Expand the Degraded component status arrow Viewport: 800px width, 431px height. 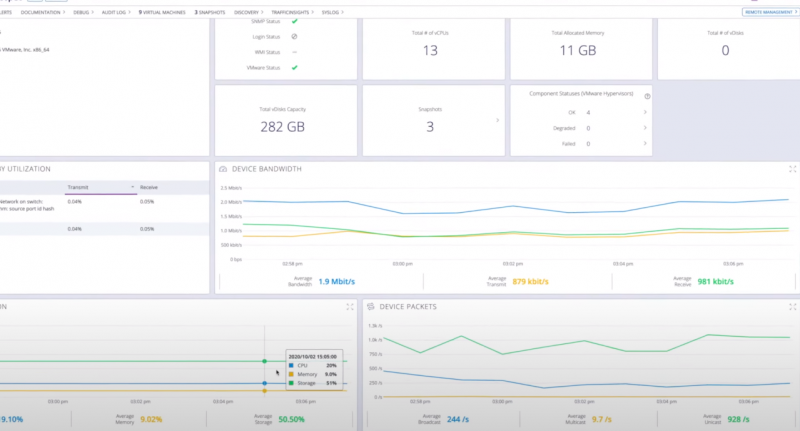(645, 128)
